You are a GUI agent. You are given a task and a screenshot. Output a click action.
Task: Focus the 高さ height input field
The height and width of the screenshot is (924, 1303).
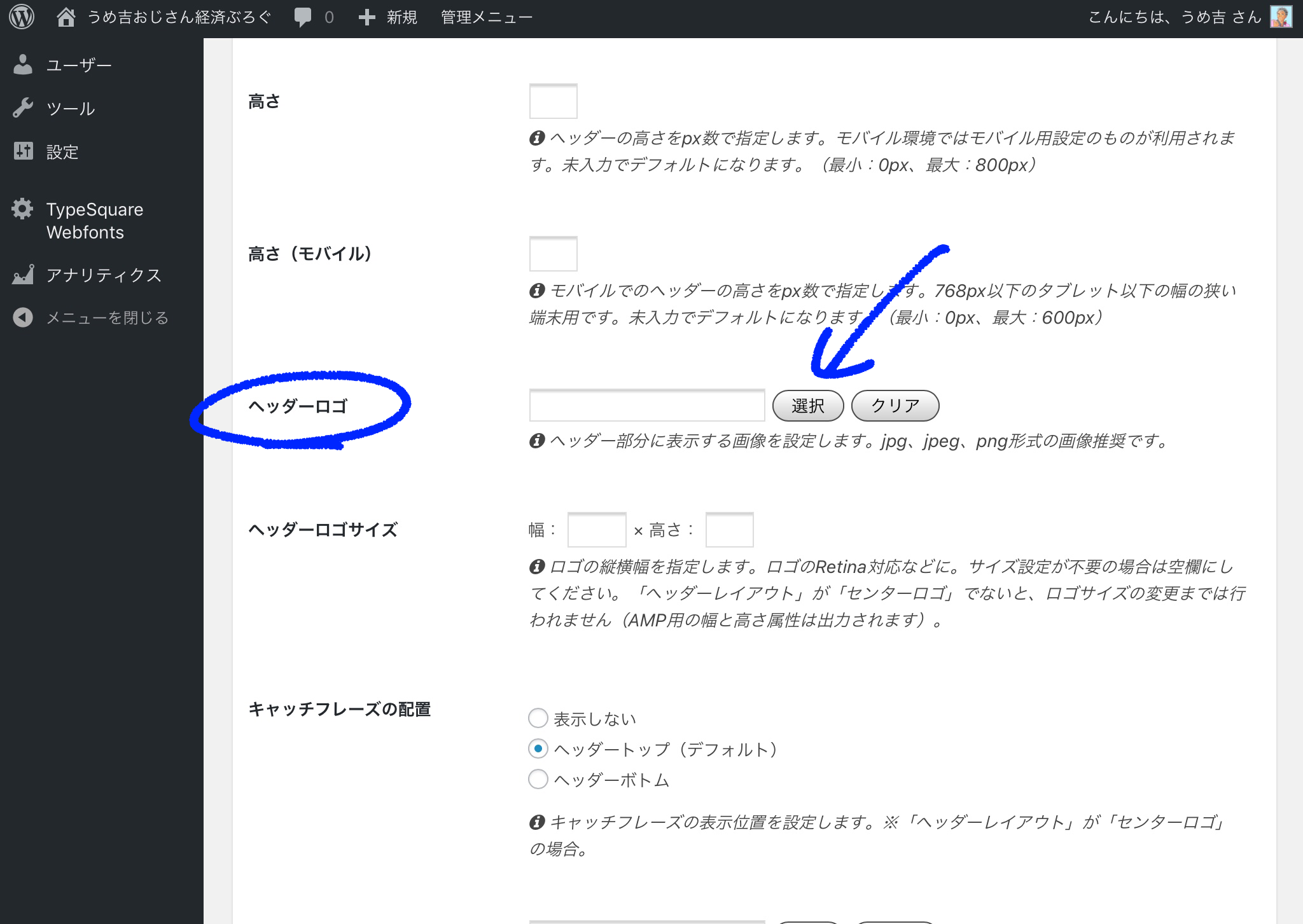tap(553, 101)
